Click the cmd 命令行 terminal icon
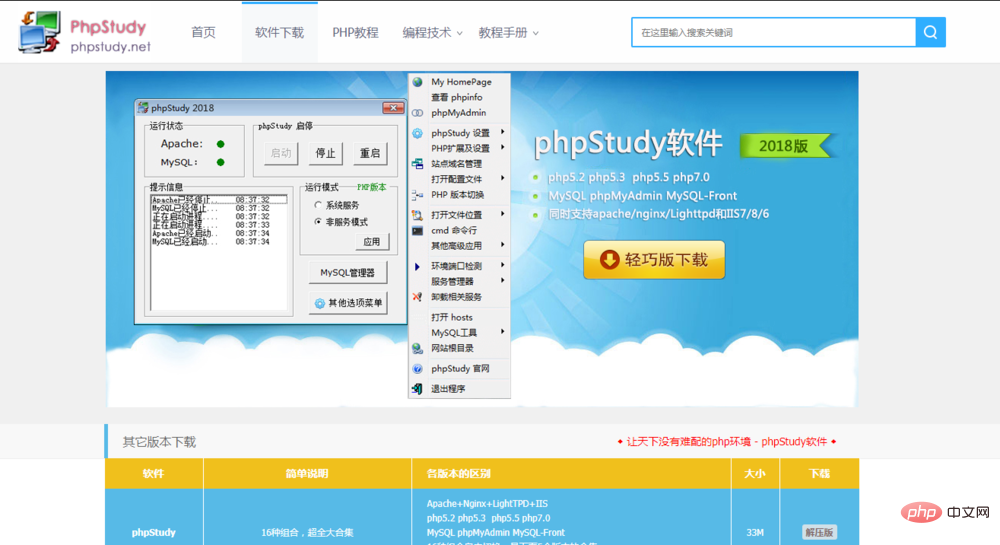The image size is (1000, 545). [x=418, y=231]
